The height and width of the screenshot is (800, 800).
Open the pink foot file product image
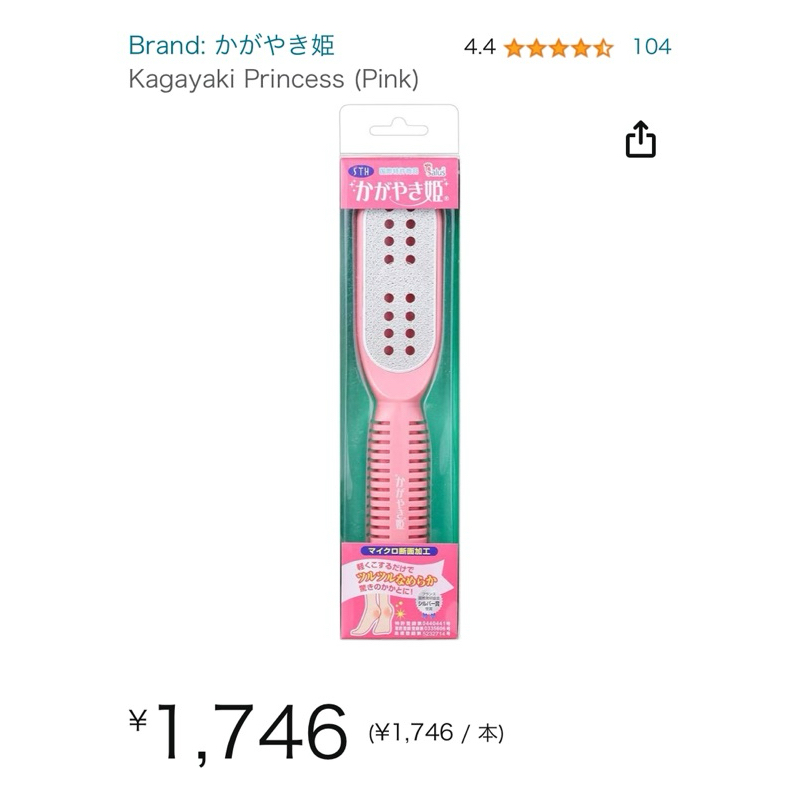(399, 371)
